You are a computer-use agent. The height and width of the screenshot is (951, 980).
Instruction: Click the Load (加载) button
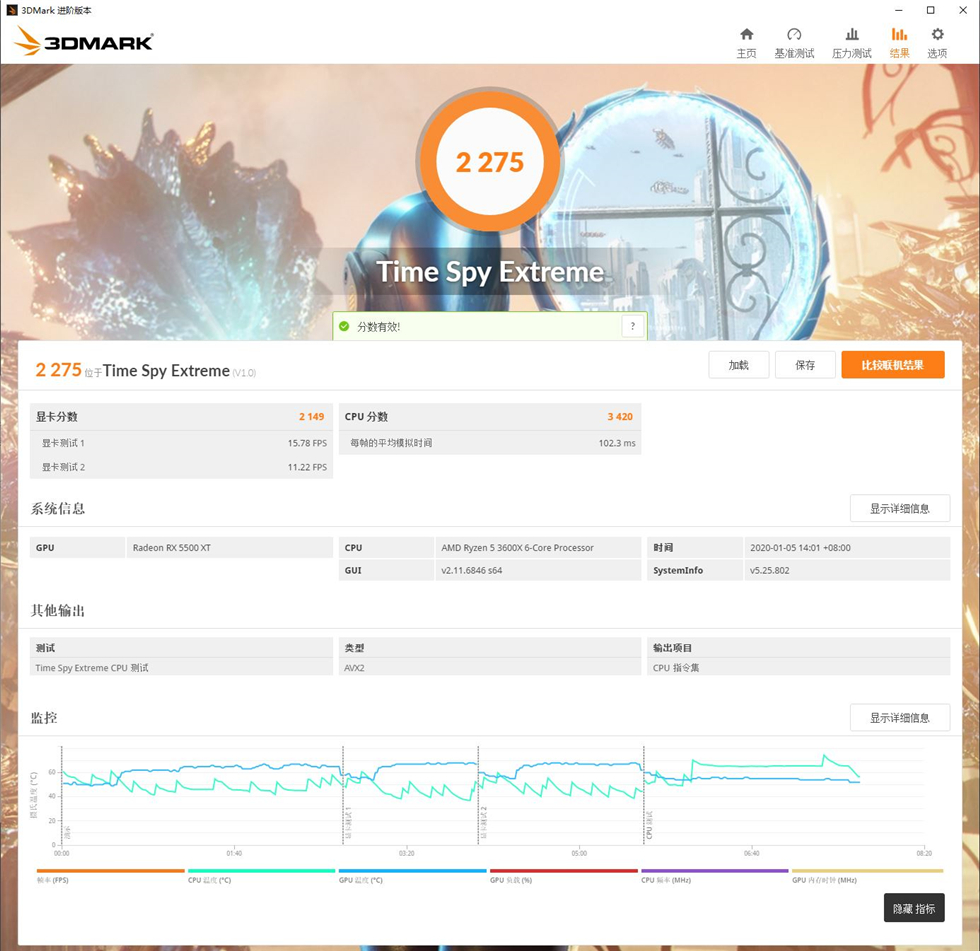click(738, 365)
